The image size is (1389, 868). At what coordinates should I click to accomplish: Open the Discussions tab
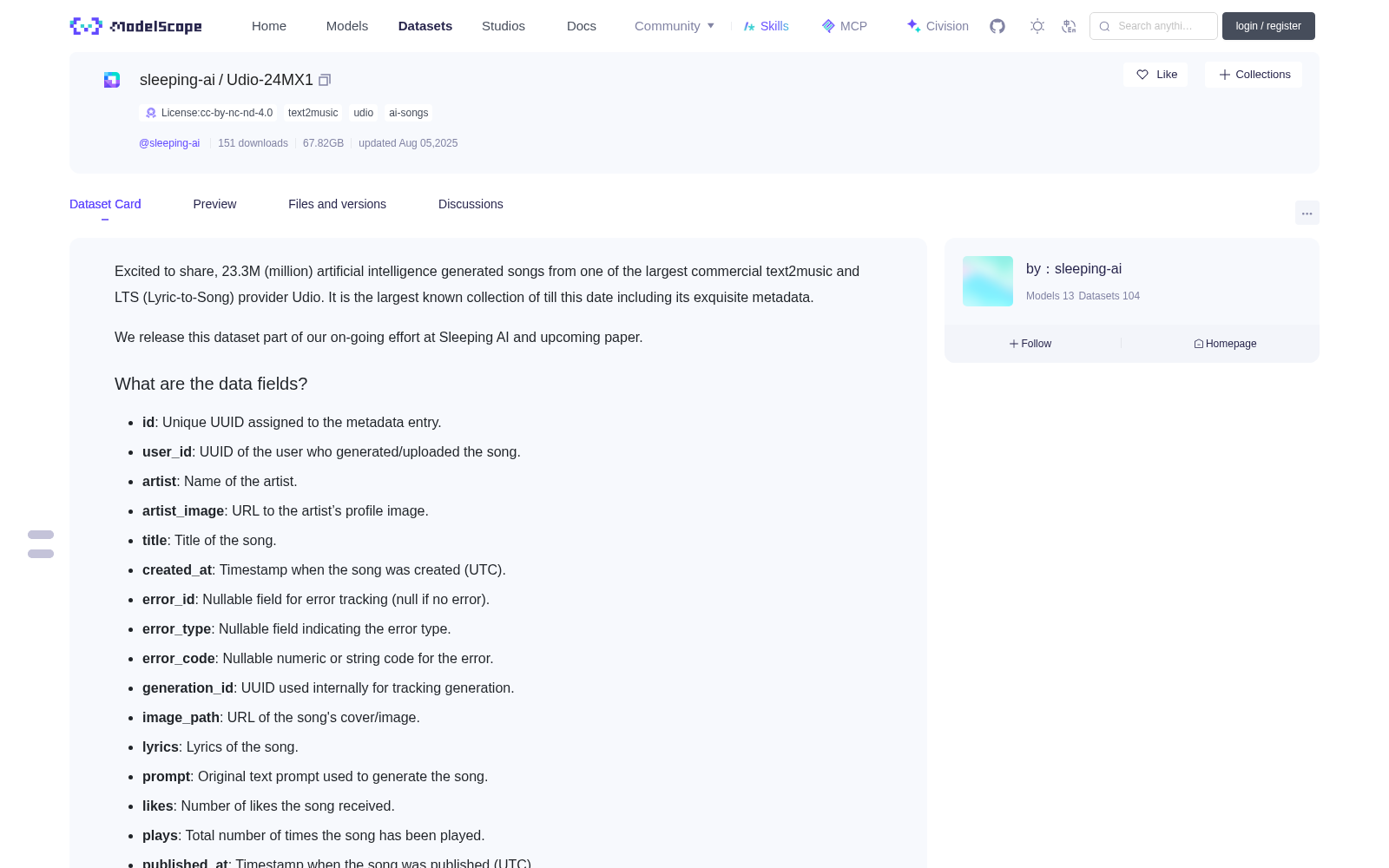click(471, 204)
